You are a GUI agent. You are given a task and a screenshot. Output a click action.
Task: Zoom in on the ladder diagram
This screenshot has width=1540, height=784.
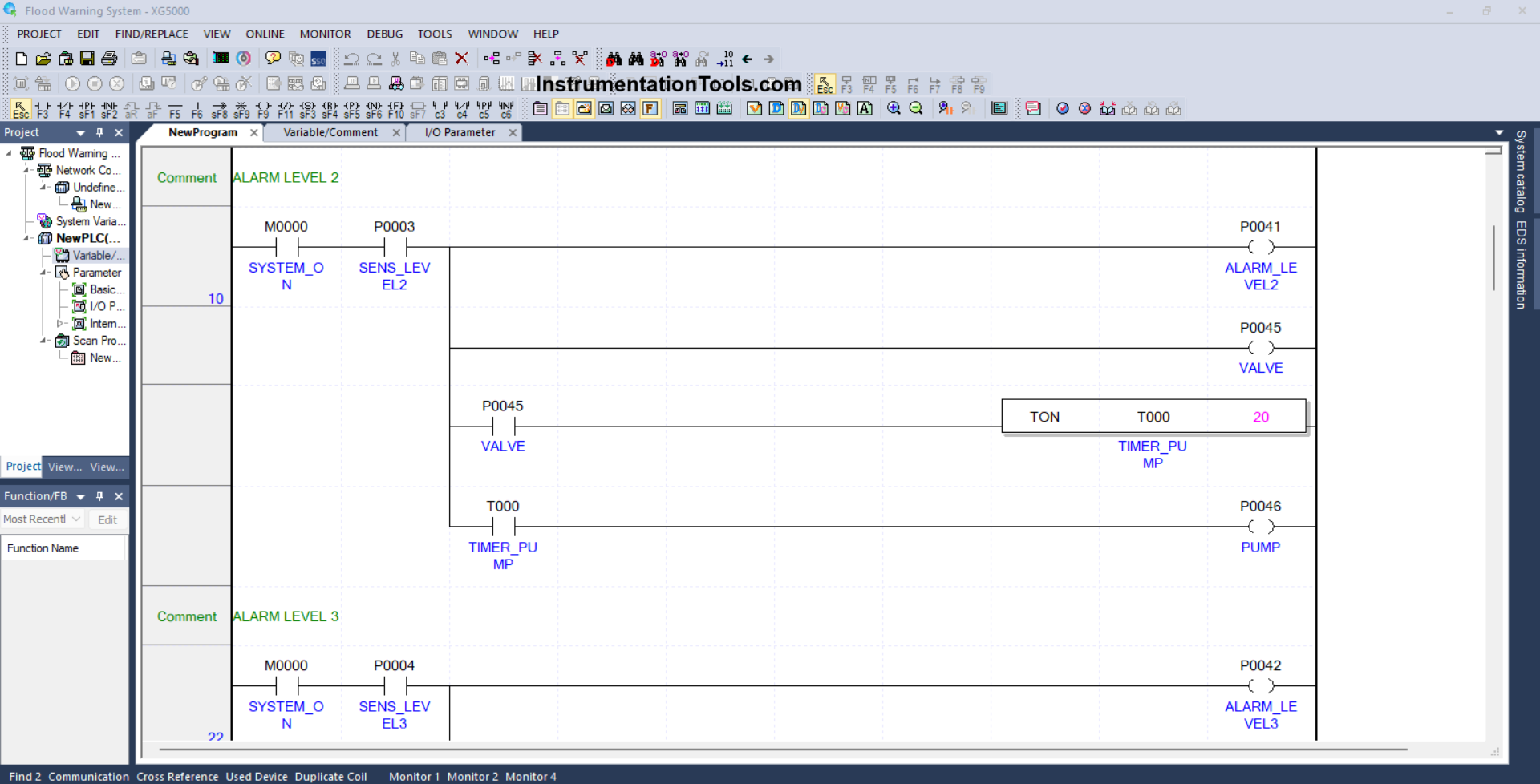point(894,108)
